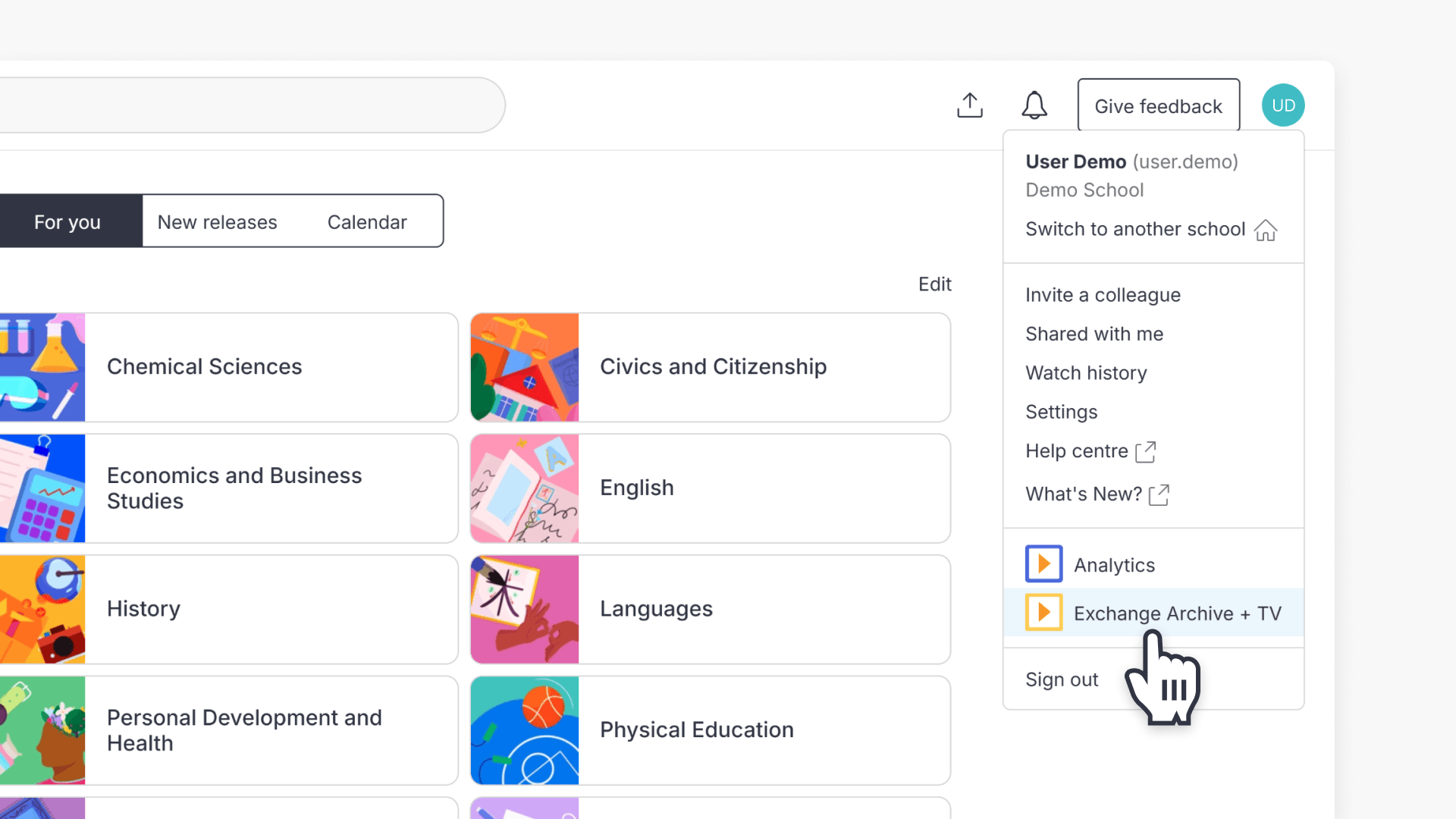Open Watch history from user menu

coord(1086,373)
